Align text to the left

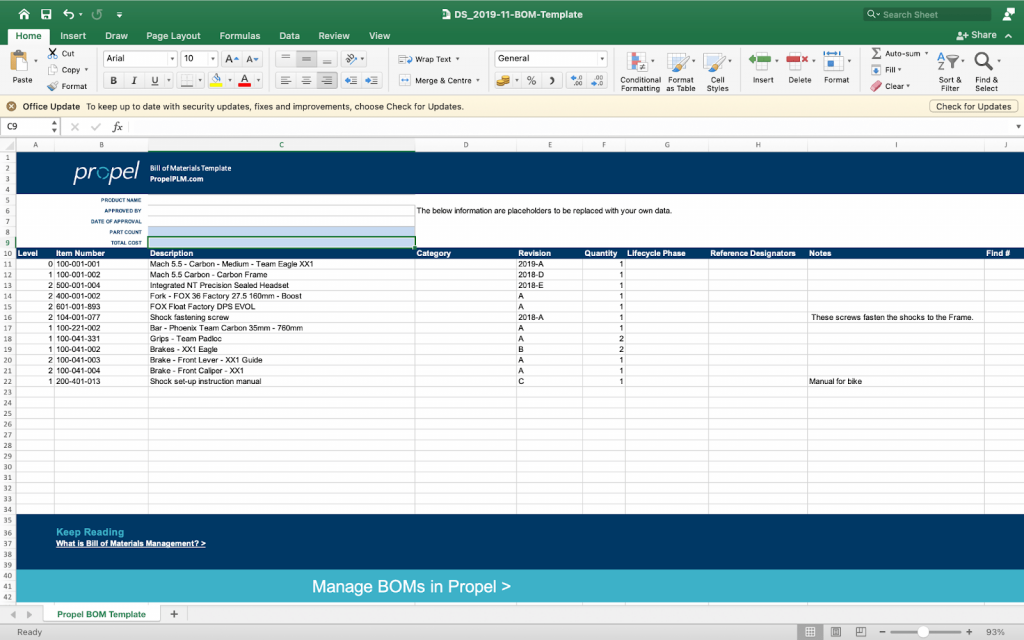(x=285, y=80)
